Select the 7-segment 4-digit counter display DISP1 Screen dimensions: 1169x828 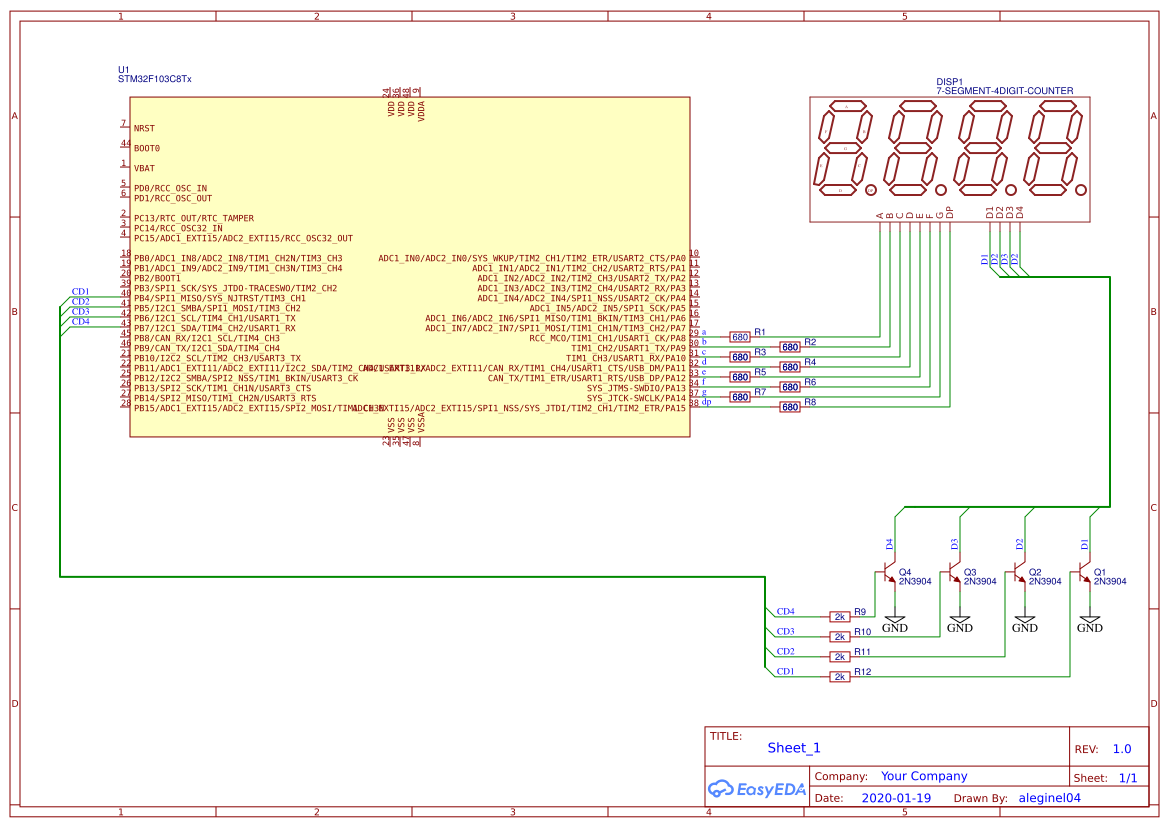[950, 160]
